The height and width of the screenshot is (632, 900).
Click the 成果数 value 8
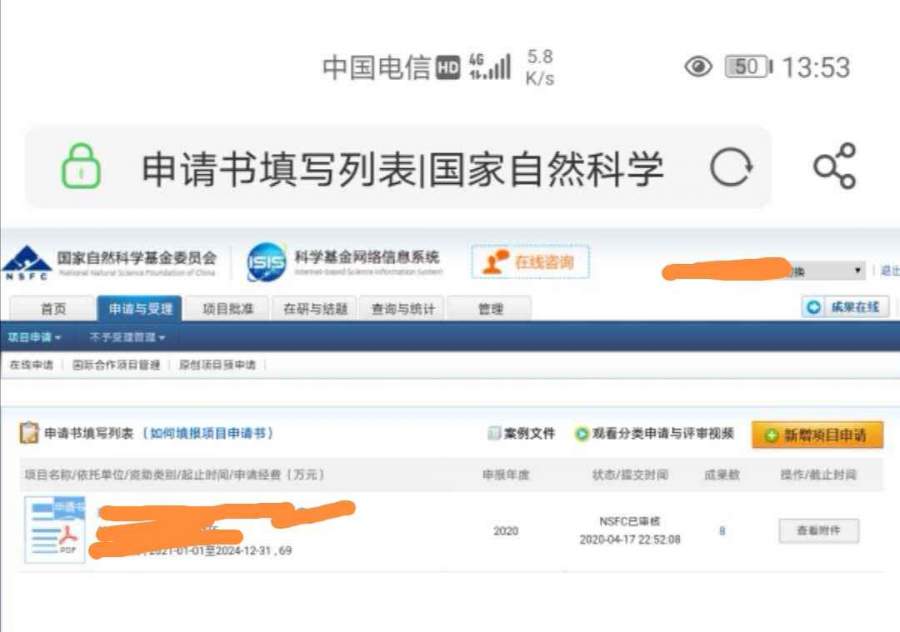722,531
